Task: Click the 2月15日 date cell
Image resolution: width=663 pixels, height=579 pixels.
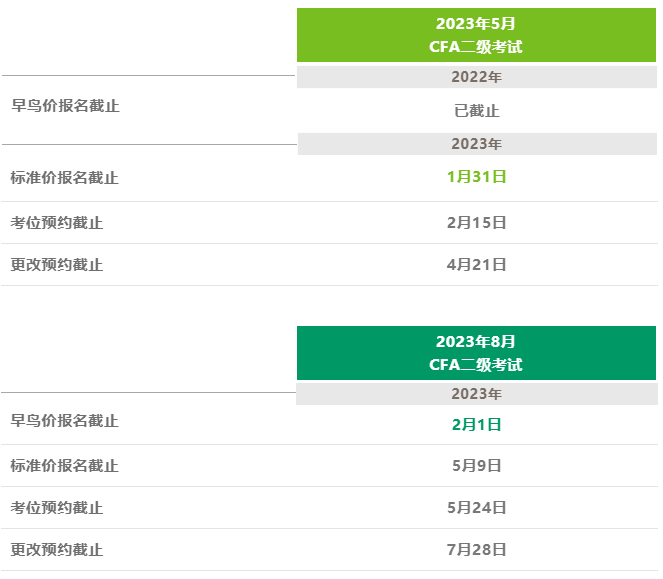Action: coord(477,222)
